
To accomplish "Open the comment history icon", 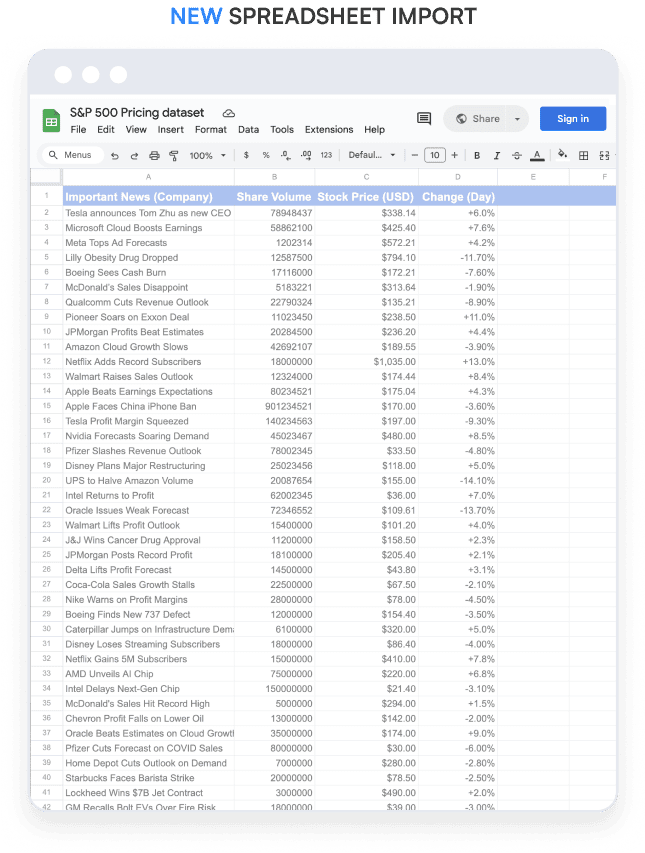I will pos(424,119).
